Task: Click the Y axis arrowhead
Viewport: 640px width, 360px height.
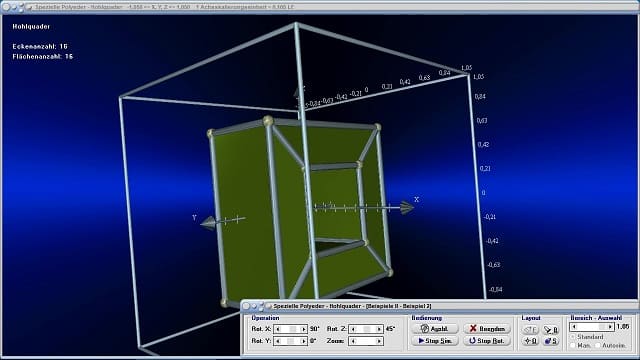Action: pos(208,223)
